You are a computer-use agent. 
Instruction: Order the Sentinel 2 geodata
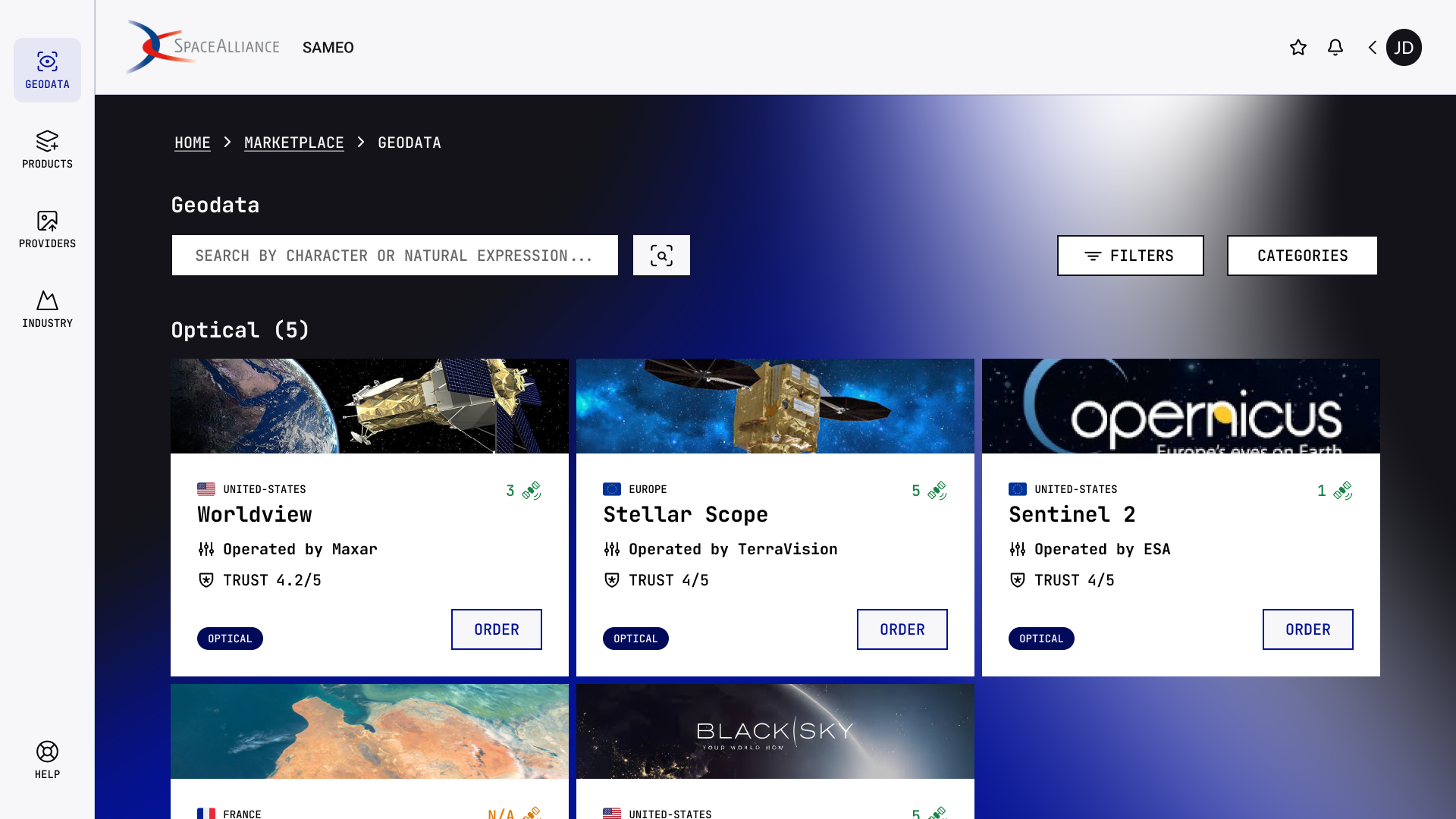[x=1308, y=629]
